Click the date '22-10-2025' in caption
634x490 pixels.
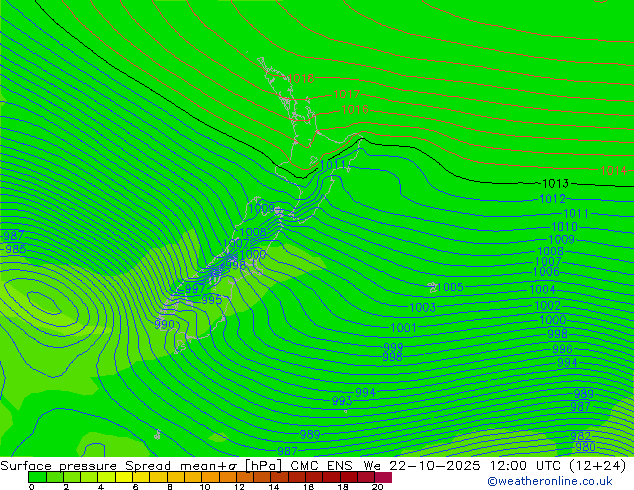[435, 466]
